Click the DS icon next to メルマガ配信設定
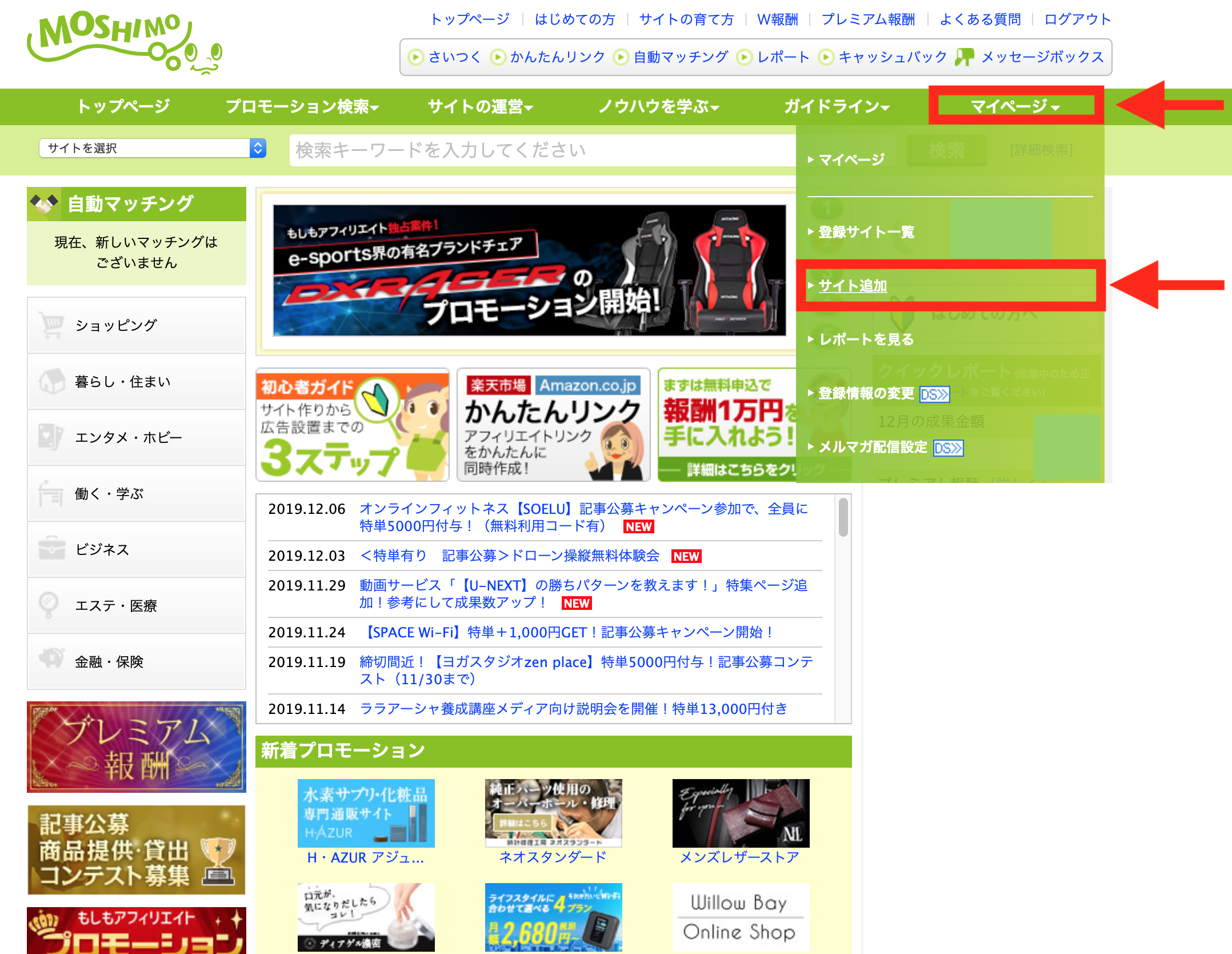1232x954 pixels. pyautogui.click(x=948, y=448)
